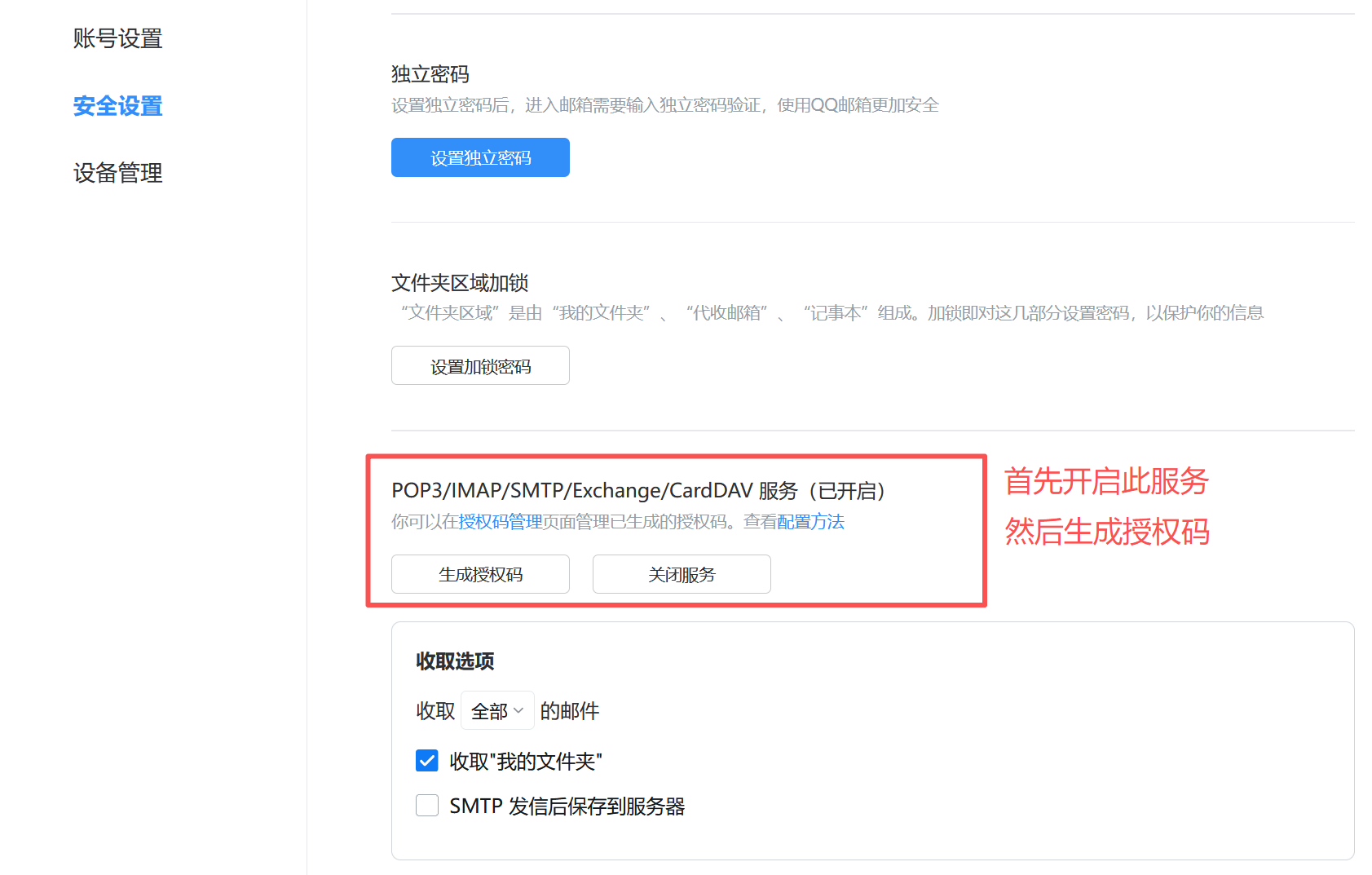Click the 文件夹区域加锁 section heading
This screenshot has width=1372, height=875.
coord(460,283)
